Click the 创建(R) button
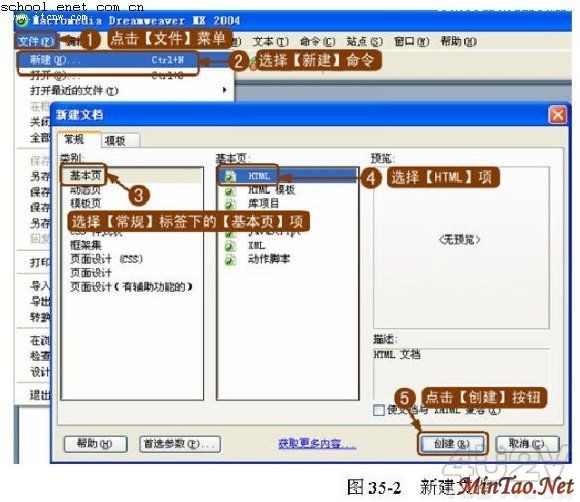 (452, 444)
